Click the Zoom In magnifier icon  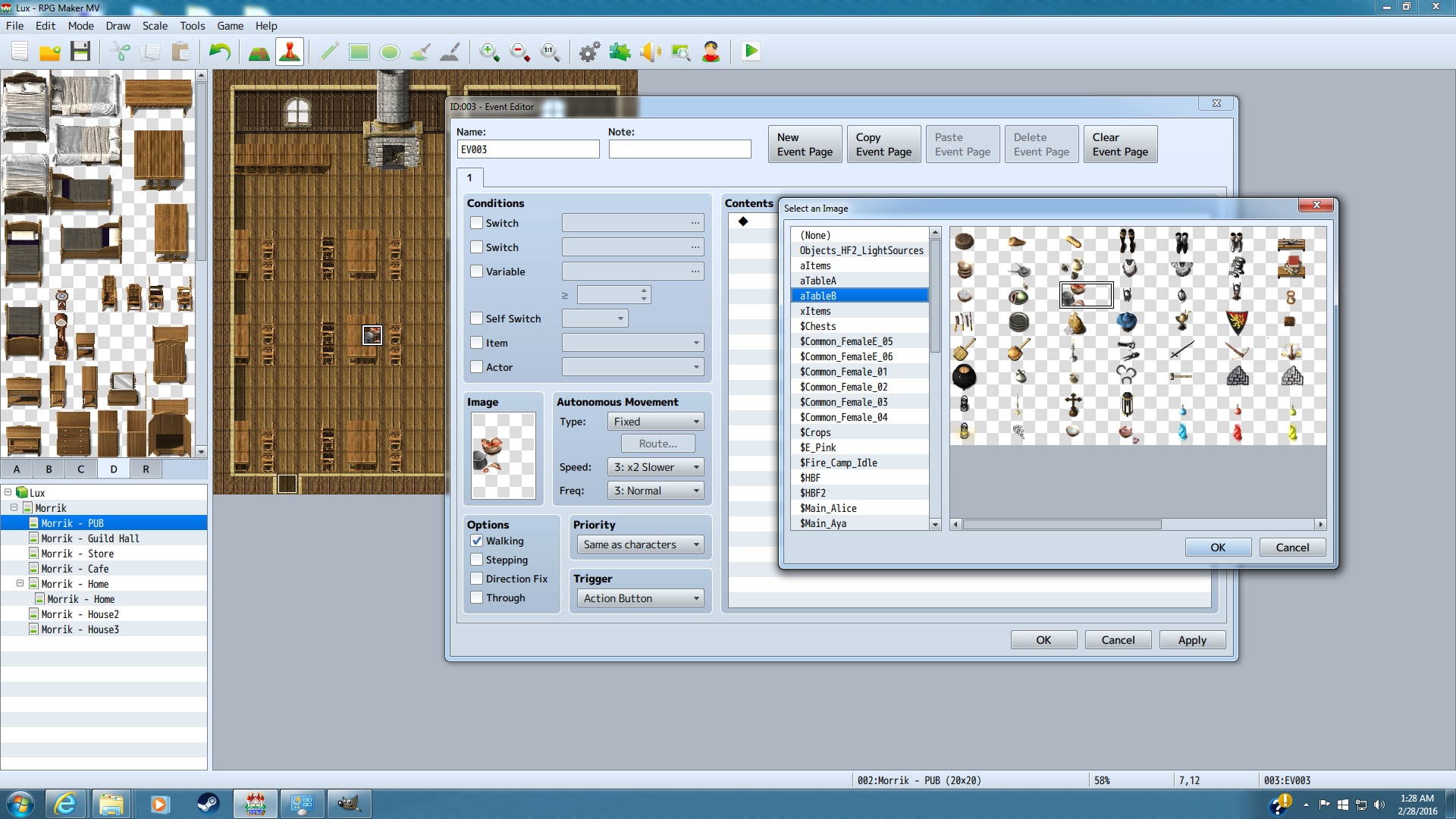click(489, 52)
